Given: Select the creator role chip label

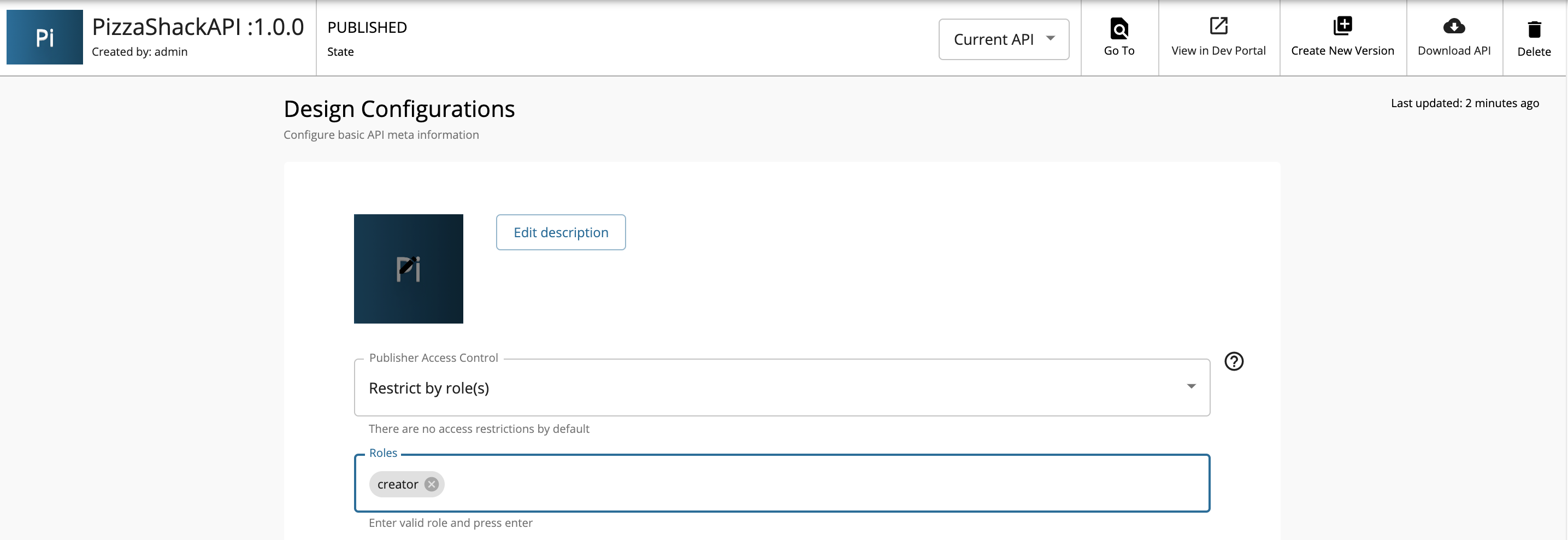Looking at the screenshot, I should pyautogui.click(x=398, y=484).
